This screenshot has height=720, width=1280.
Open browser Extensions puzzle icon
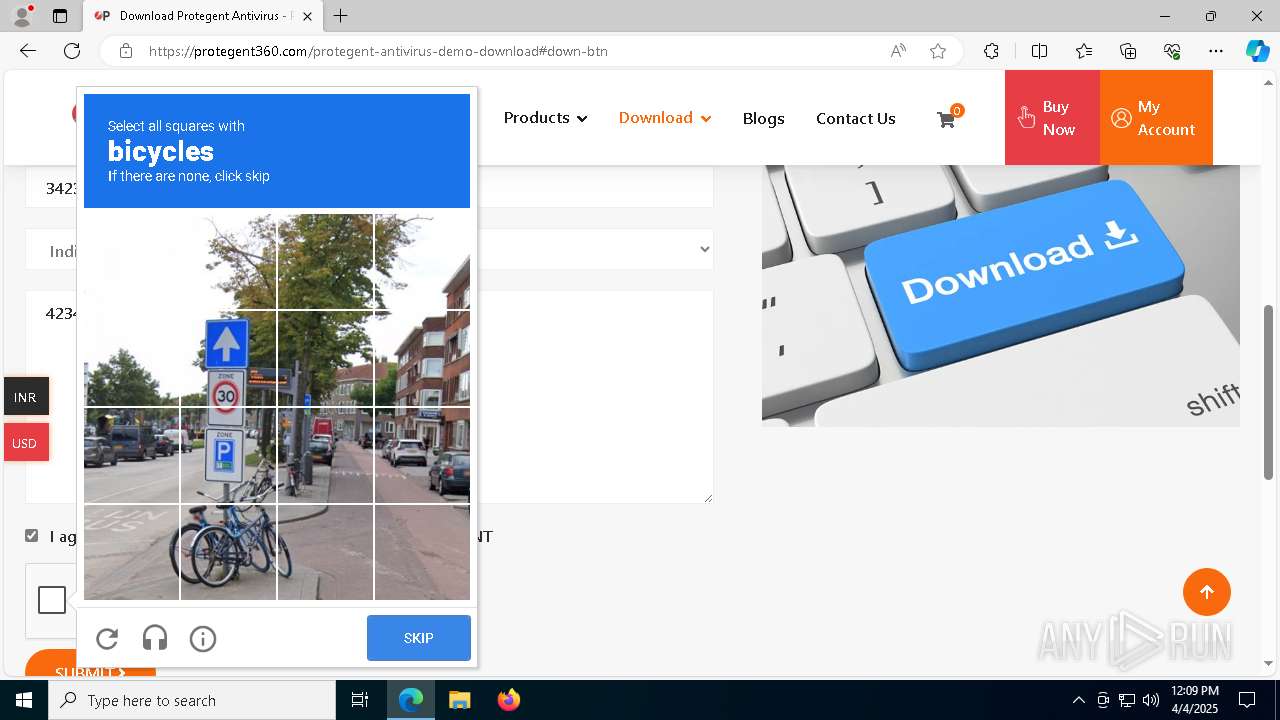click(x=991, y=51)
